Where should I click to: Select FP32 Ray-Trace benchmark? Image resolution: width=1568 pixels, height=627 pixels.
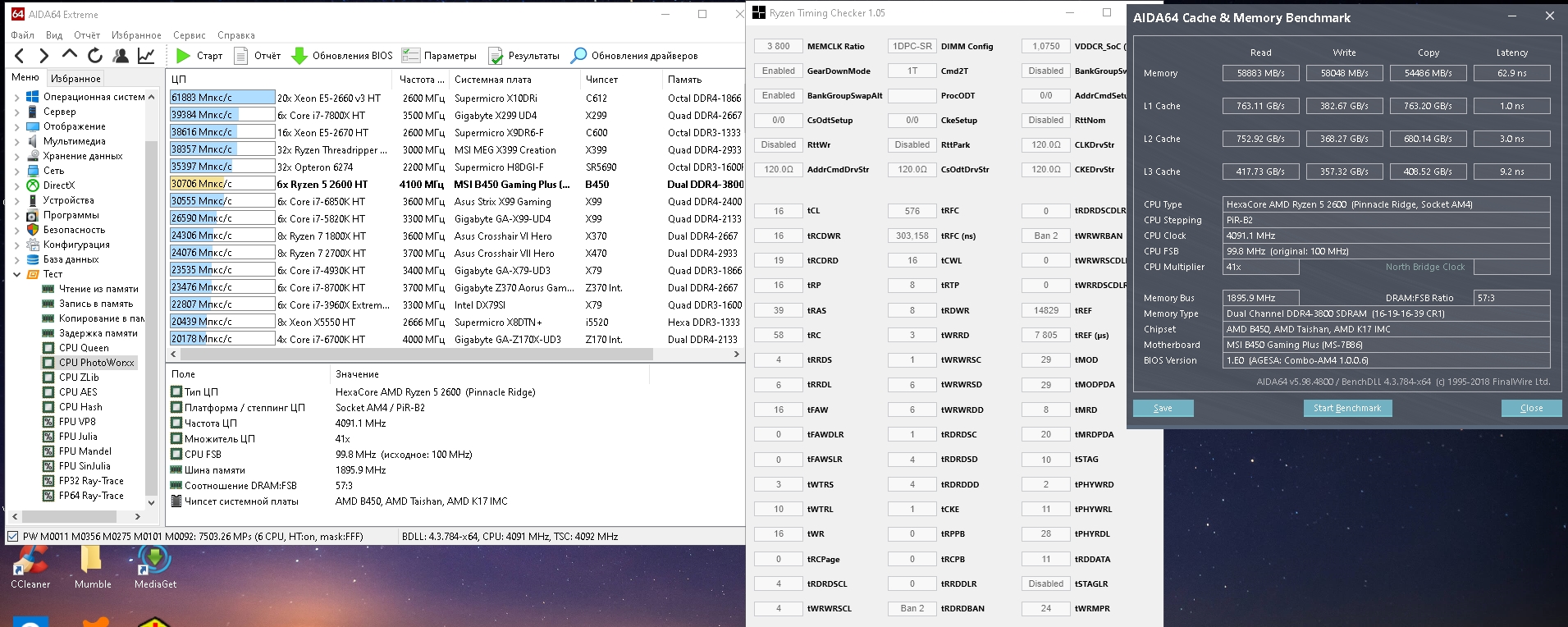(x=91, y=481)
